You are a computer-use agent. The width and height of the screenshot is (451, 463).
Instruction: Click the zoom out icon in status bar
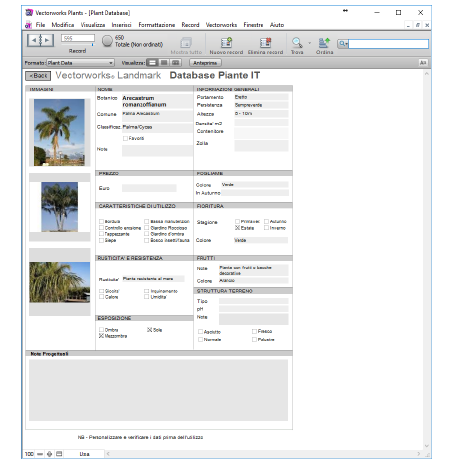(x=40, y=454)
